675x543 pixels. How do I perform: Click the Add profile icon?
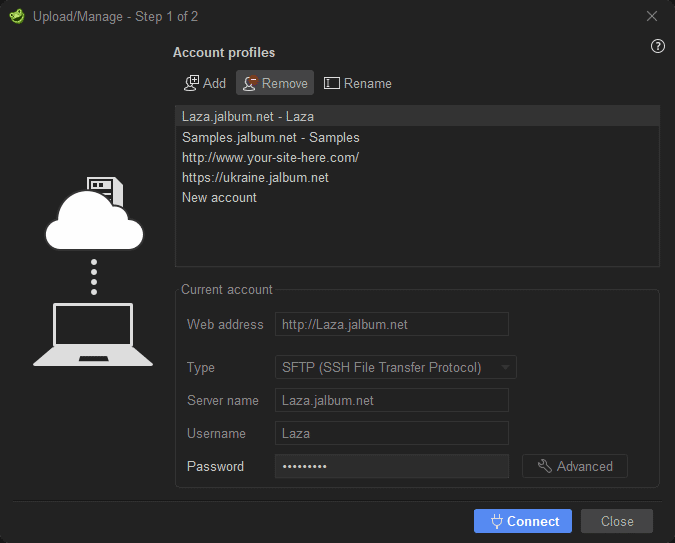tap(192, 83)
